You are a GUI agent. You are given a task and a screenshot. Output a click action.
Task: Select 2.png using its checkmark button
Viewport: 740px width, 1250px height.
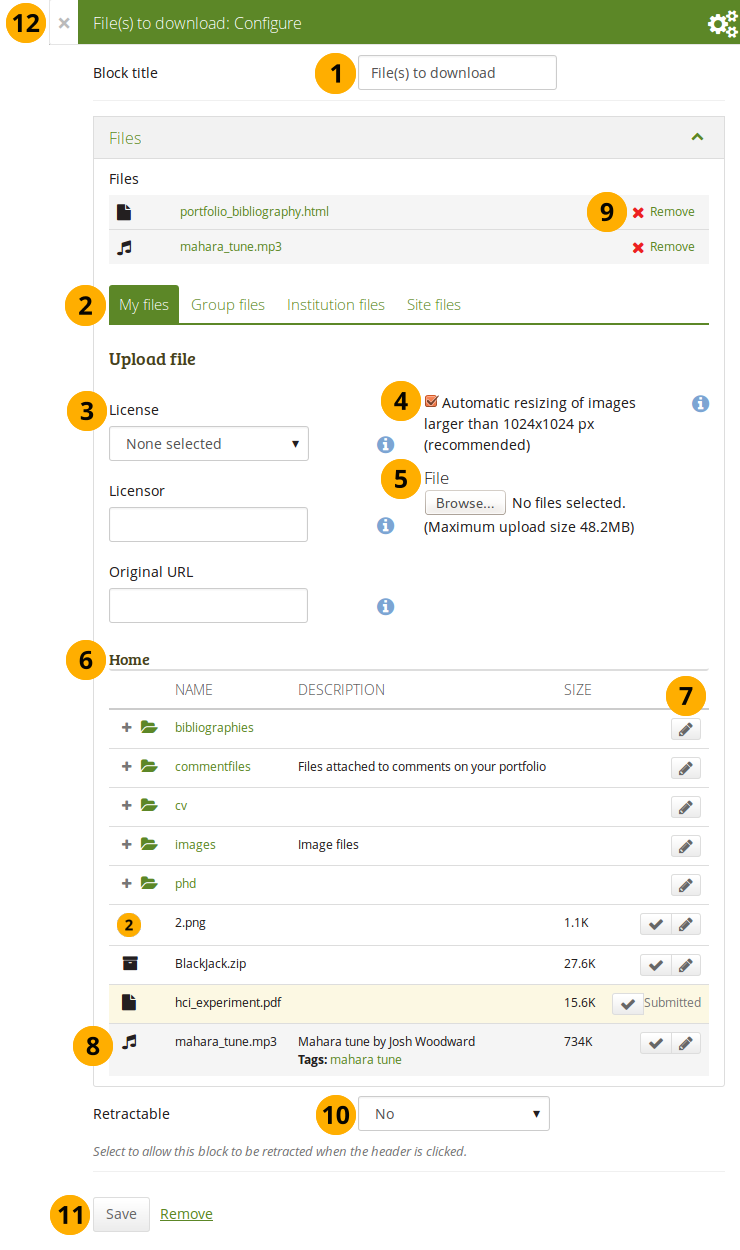click(655, 925)
